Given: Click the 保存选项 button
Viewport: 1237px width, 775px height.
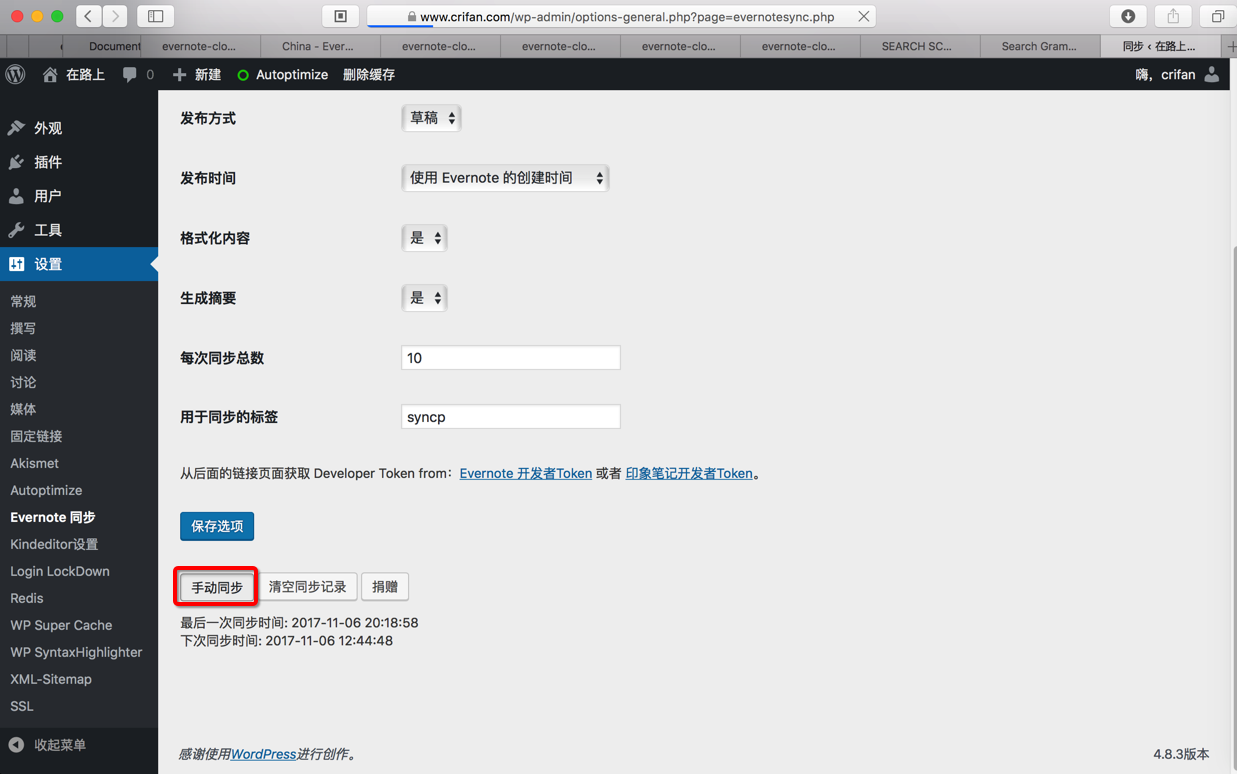Looking at the screenshot, I should (217, 526).
